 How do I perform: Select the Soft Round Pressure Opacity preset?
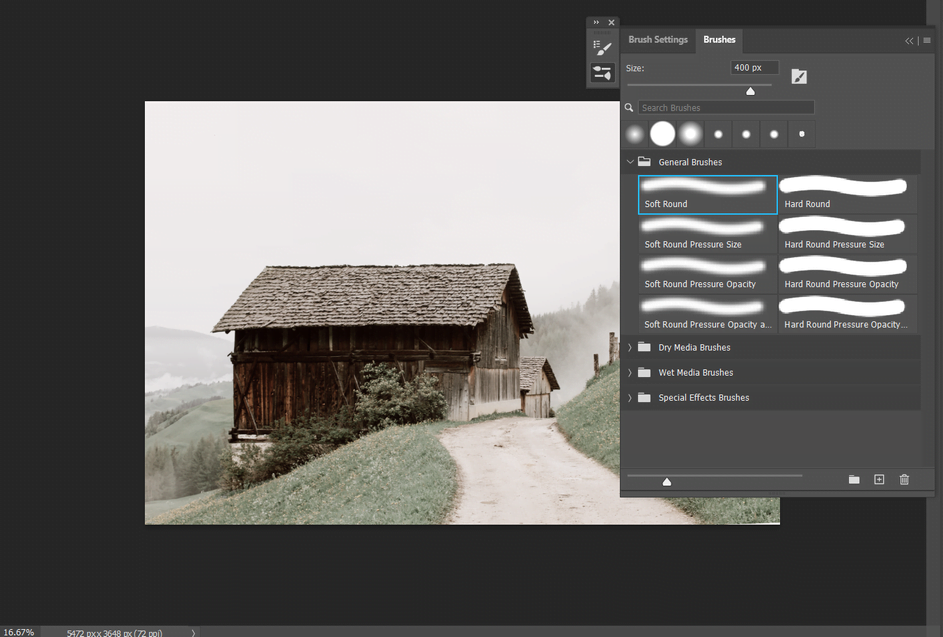pyautogui.click(x=707, y=273)
